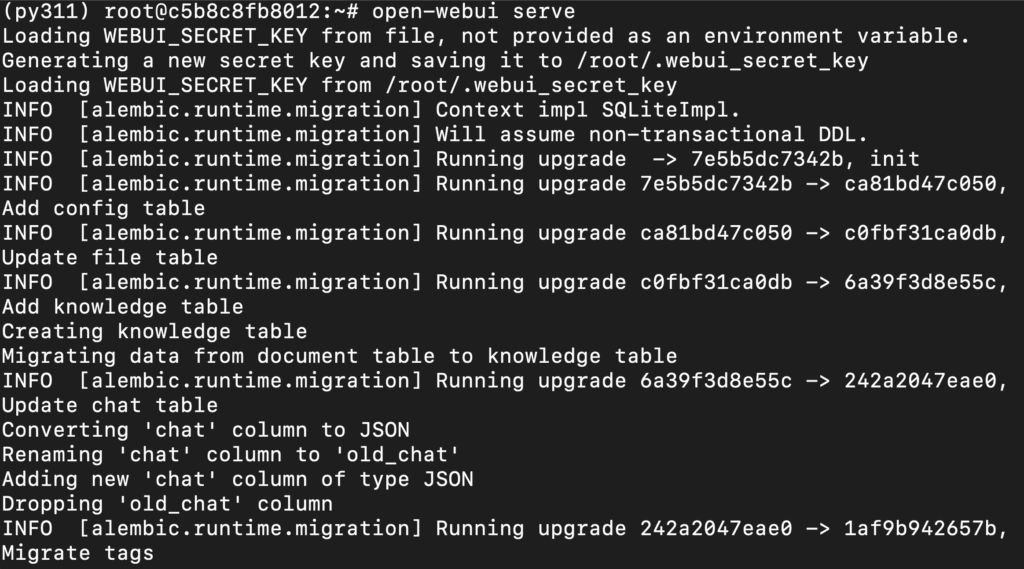Click the "Update file table" line
This screenshot has width=1024, height=569.
pyautogui.click(x=109, y=258)
